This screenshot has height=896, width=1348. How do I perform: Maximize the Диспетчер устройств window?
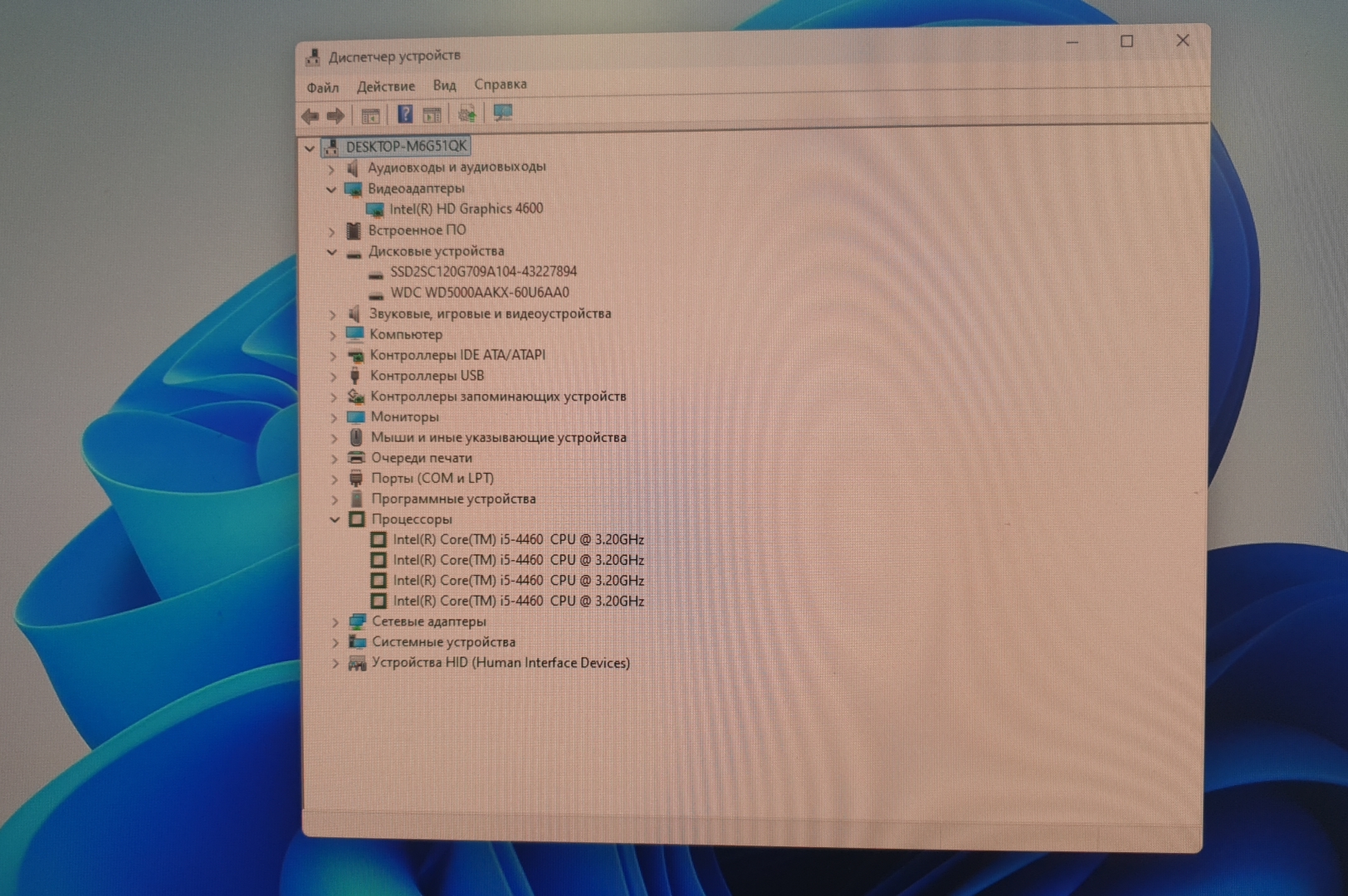tap(1126, 41)
